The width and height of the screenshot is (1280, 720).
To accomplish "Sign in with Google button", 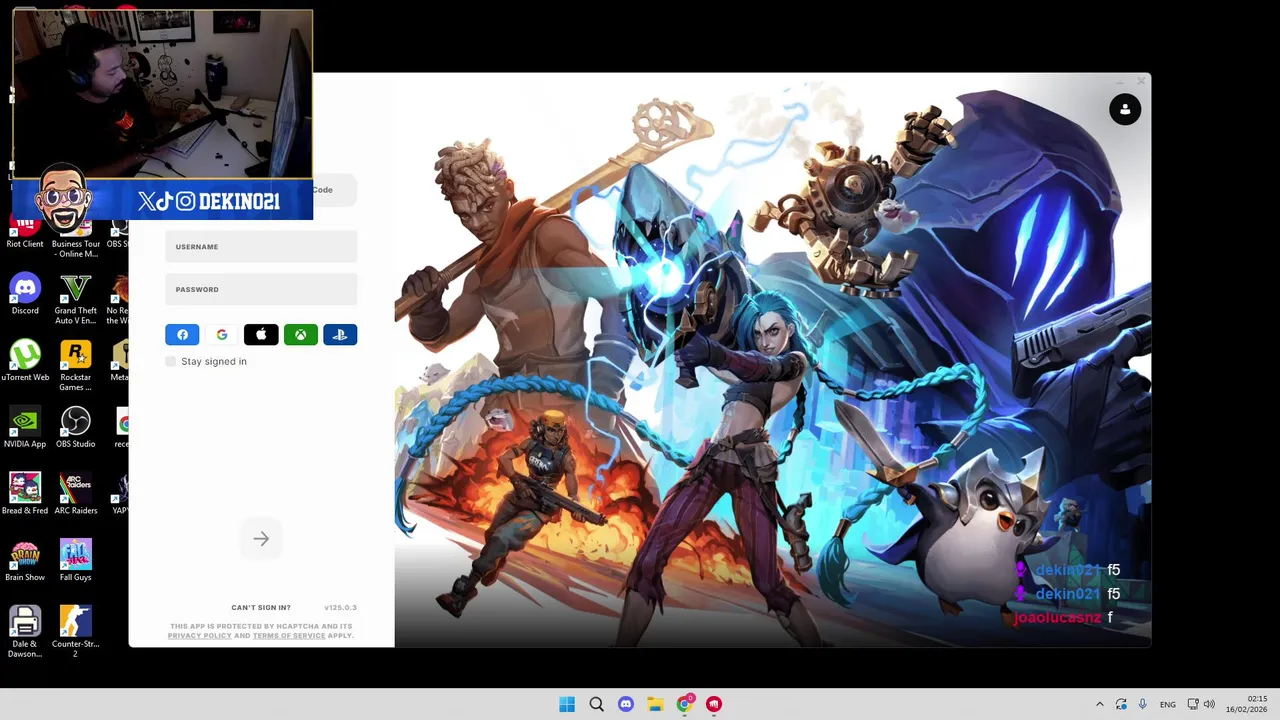I will click(x=222, y=335).
